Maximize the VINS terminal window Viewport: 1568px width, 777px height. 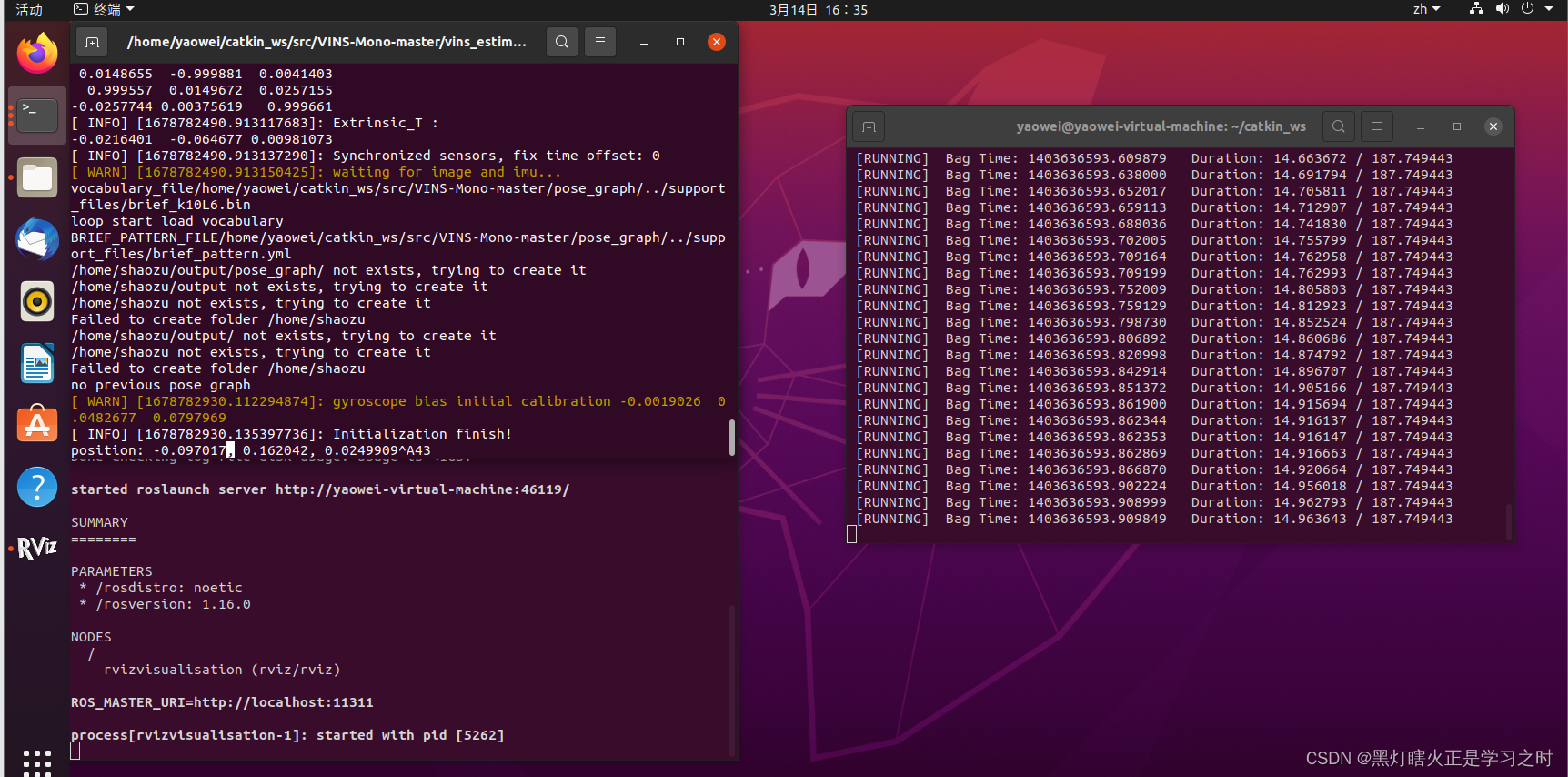click(x=680, y=42)
